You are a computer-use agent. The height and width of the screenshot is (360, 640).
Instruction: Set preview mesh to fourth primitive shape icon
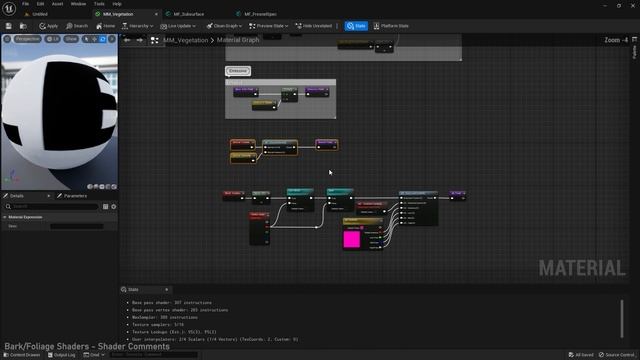(108, 187)
